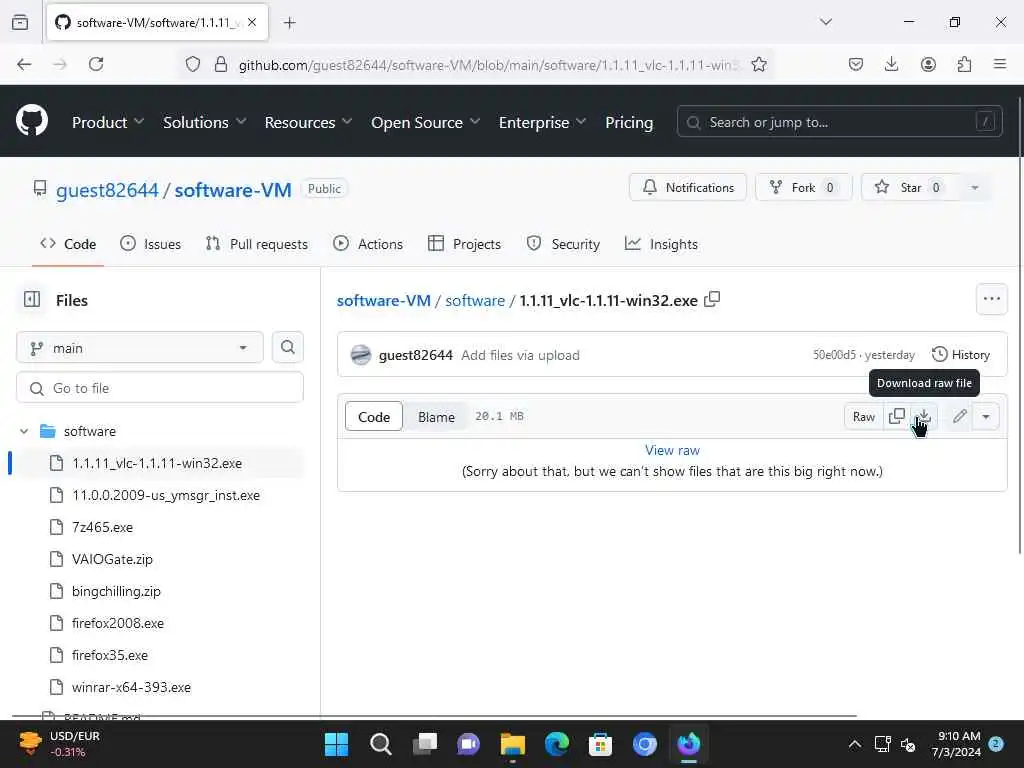Image resolution: width=1024 pixels, height=768 pixels.
Task: Collapse the Files side panel icon
Action: 32,300
